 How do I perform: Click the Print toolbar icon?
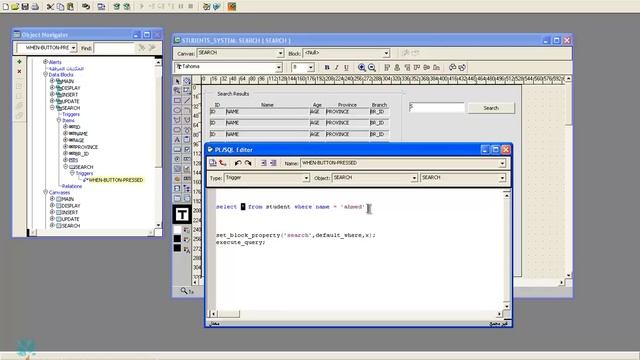click(x=35, y=7)
